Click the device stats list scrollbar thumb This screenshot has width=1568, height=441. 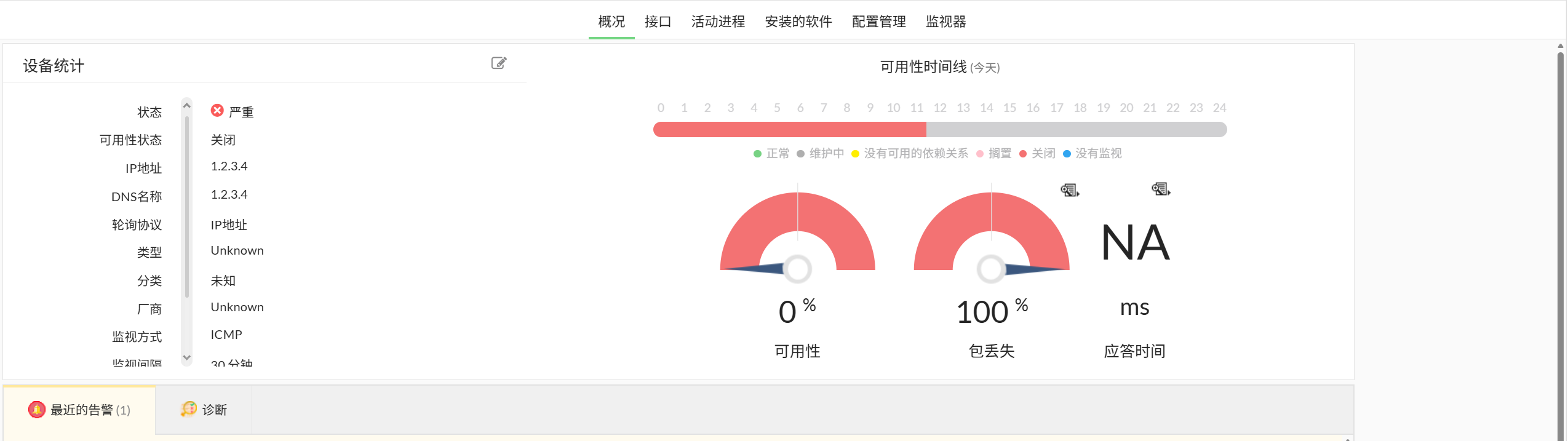187,207
